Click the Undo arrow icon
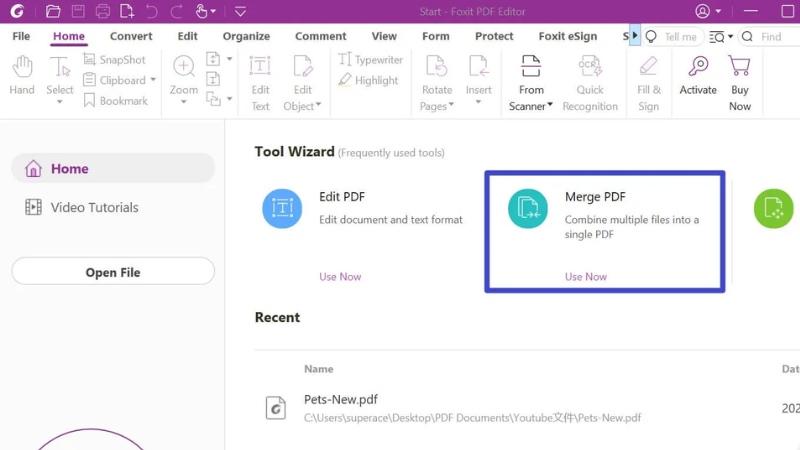Screen dimensions: 800x450 click(152, 11)
